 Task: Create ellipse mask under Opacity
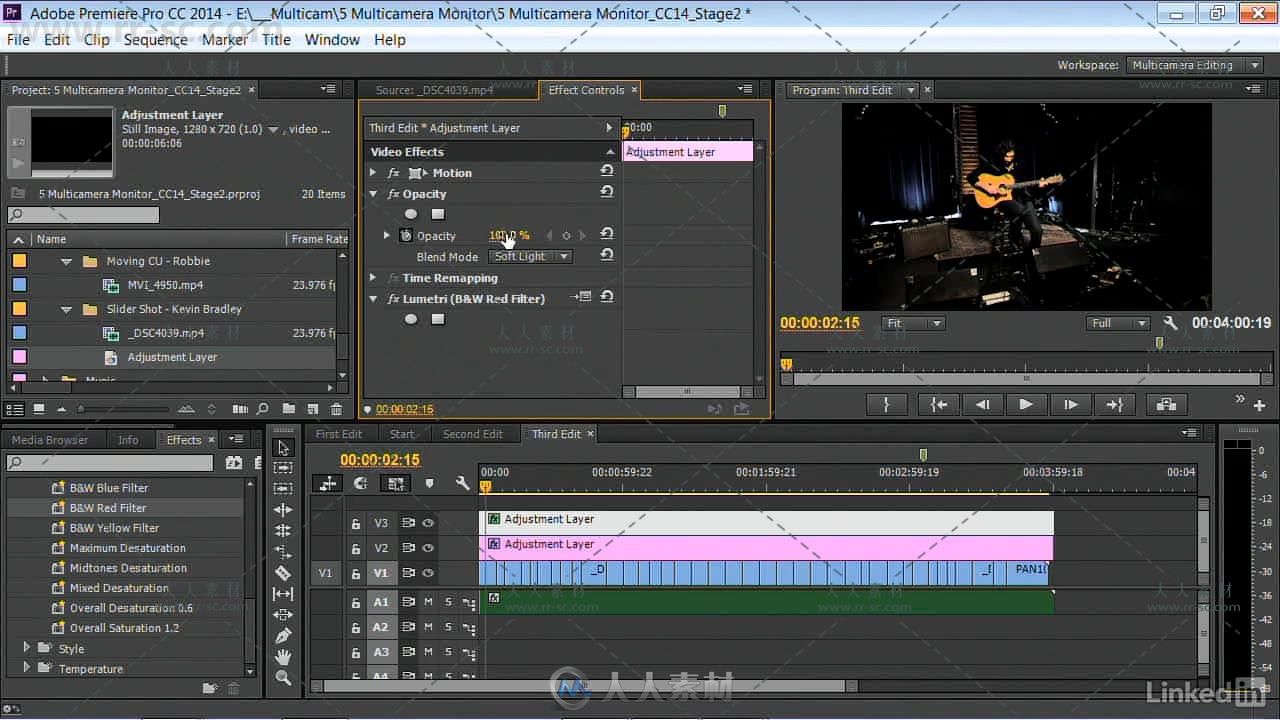coord(411,214)
